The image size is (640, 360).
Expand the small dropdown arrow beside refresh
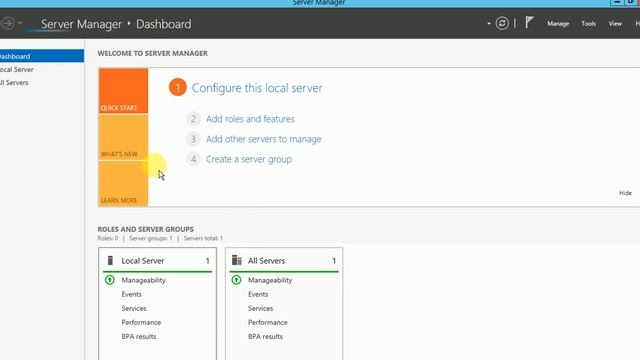[489, 24]
